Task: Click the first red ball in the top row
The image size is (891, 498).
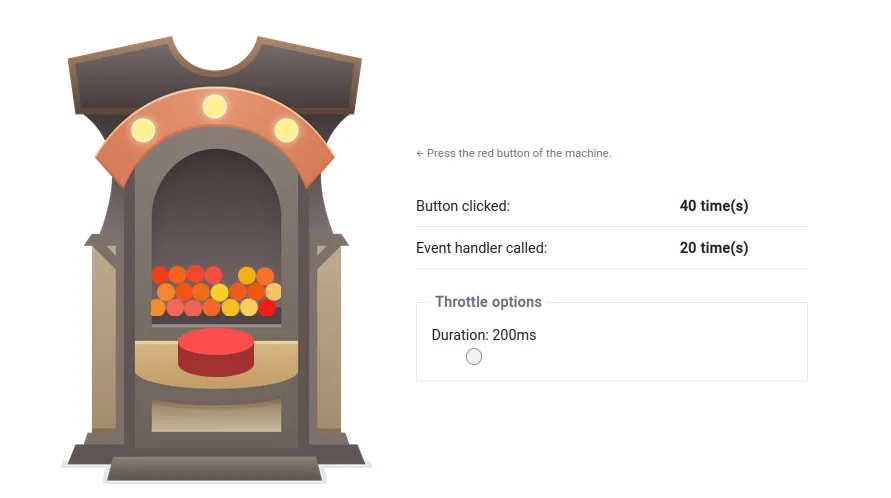Action: 159,275
